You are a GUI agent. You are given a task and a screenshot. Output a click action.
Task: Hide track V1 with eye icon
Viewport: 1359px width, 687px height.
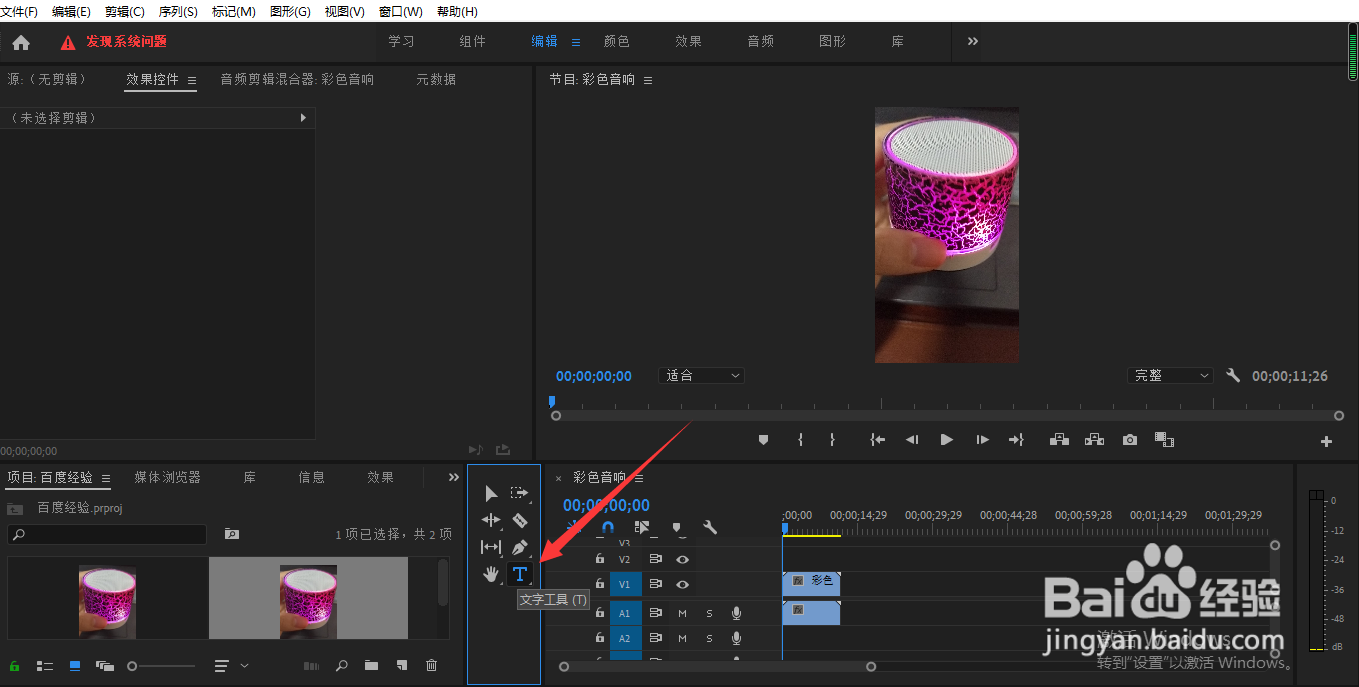click(682, 584)
